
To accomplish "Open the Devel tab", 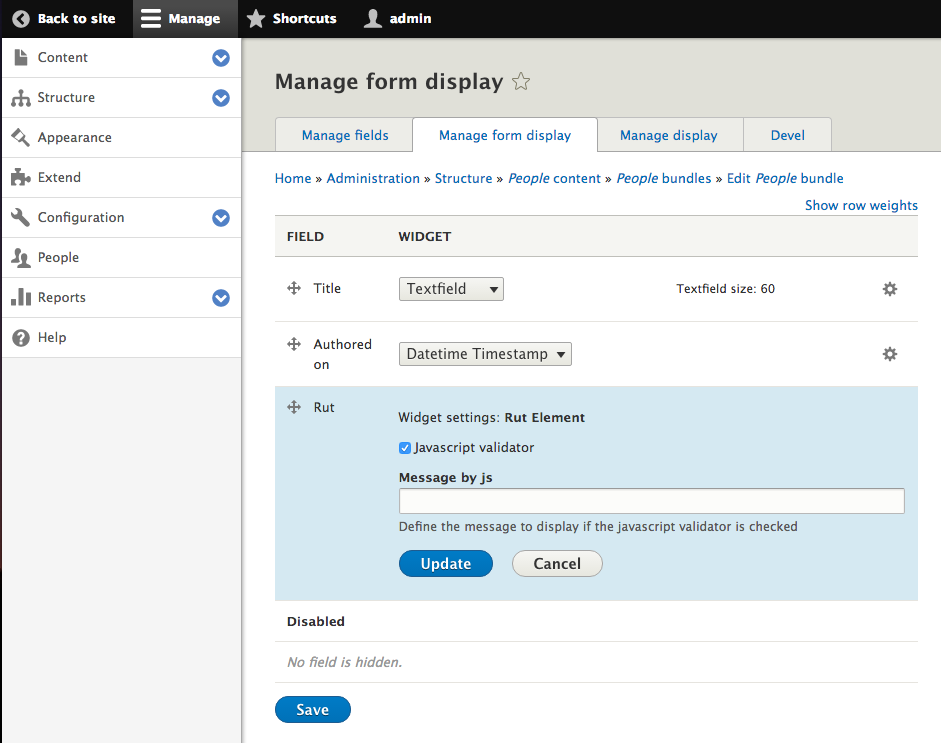I will [x=787, y=134].
